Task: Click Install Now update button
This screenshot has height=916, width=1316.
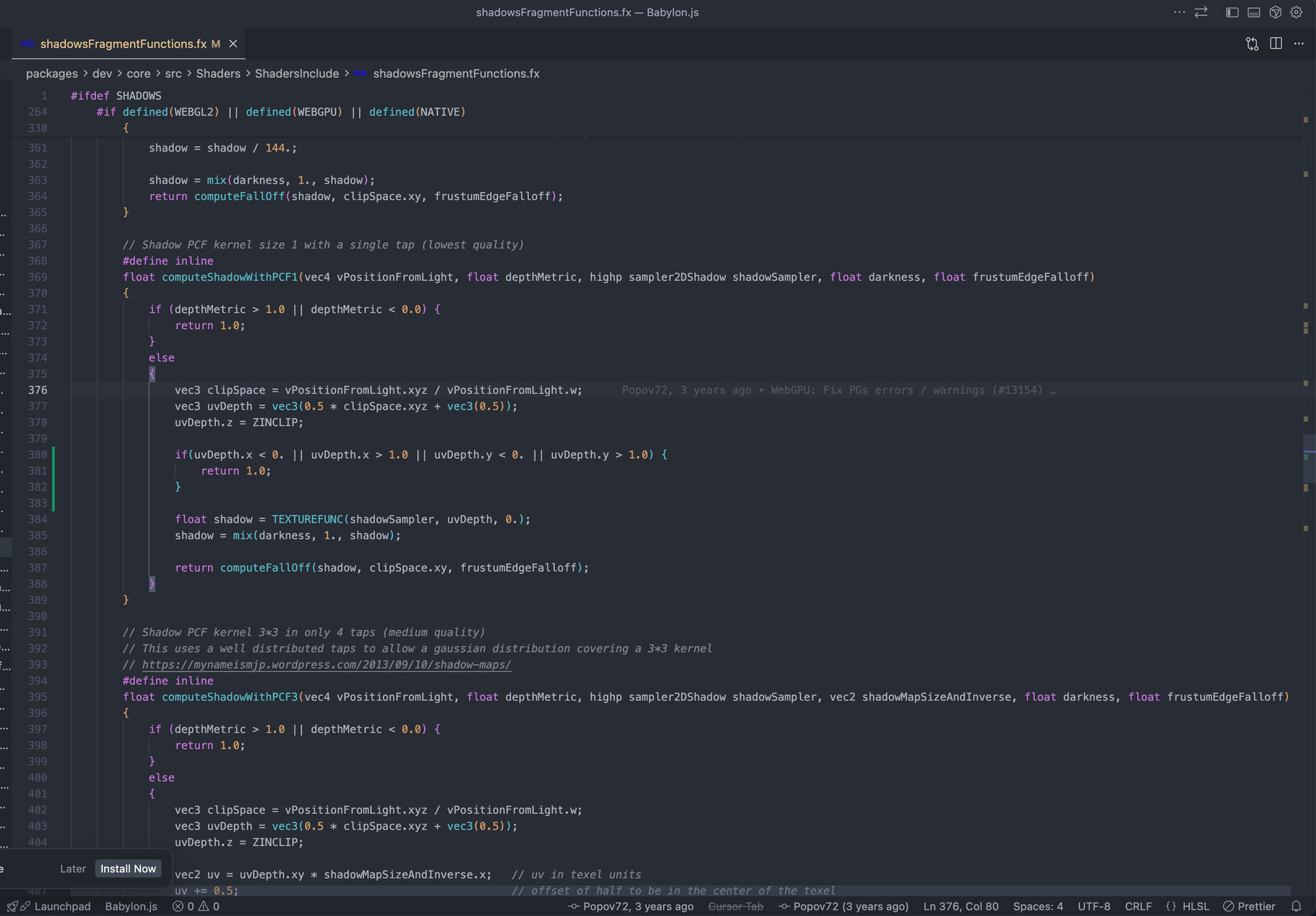Action: click(128, 869)
